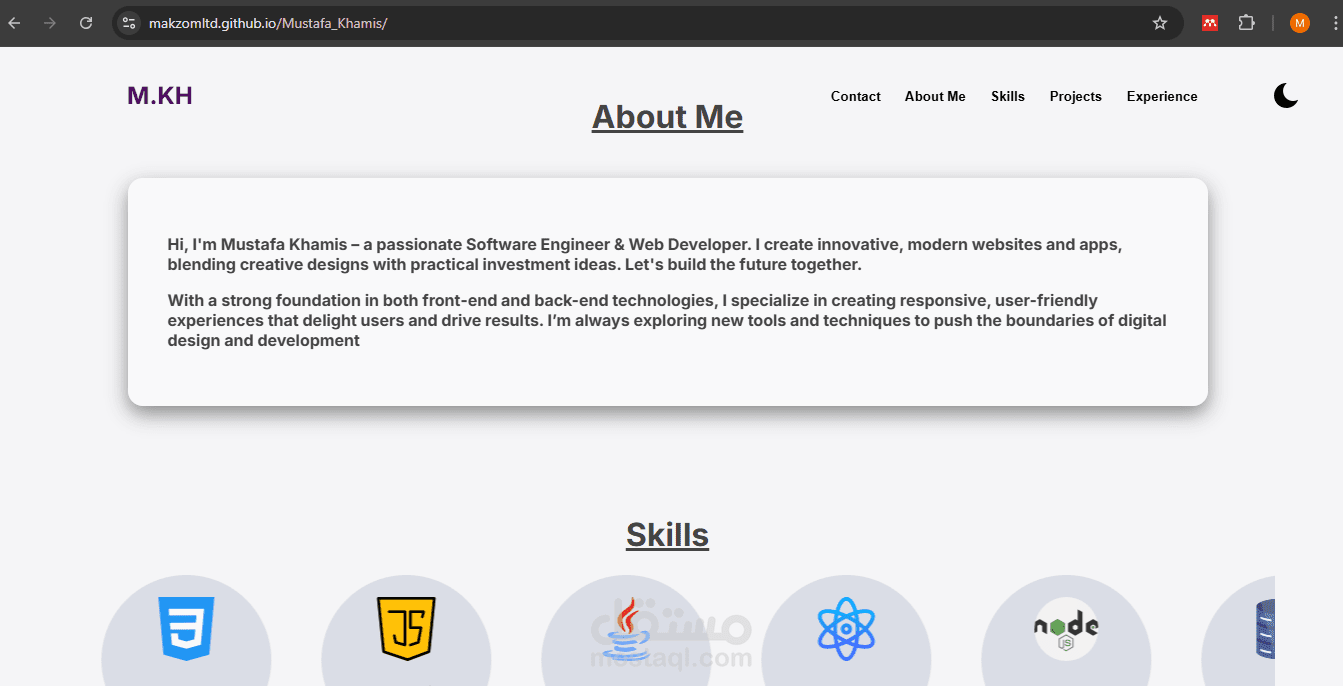The height and width of the screenshot is (686, 1343).
Task: Go back with the browser back arrow
Action: click(x=15, y=23)
